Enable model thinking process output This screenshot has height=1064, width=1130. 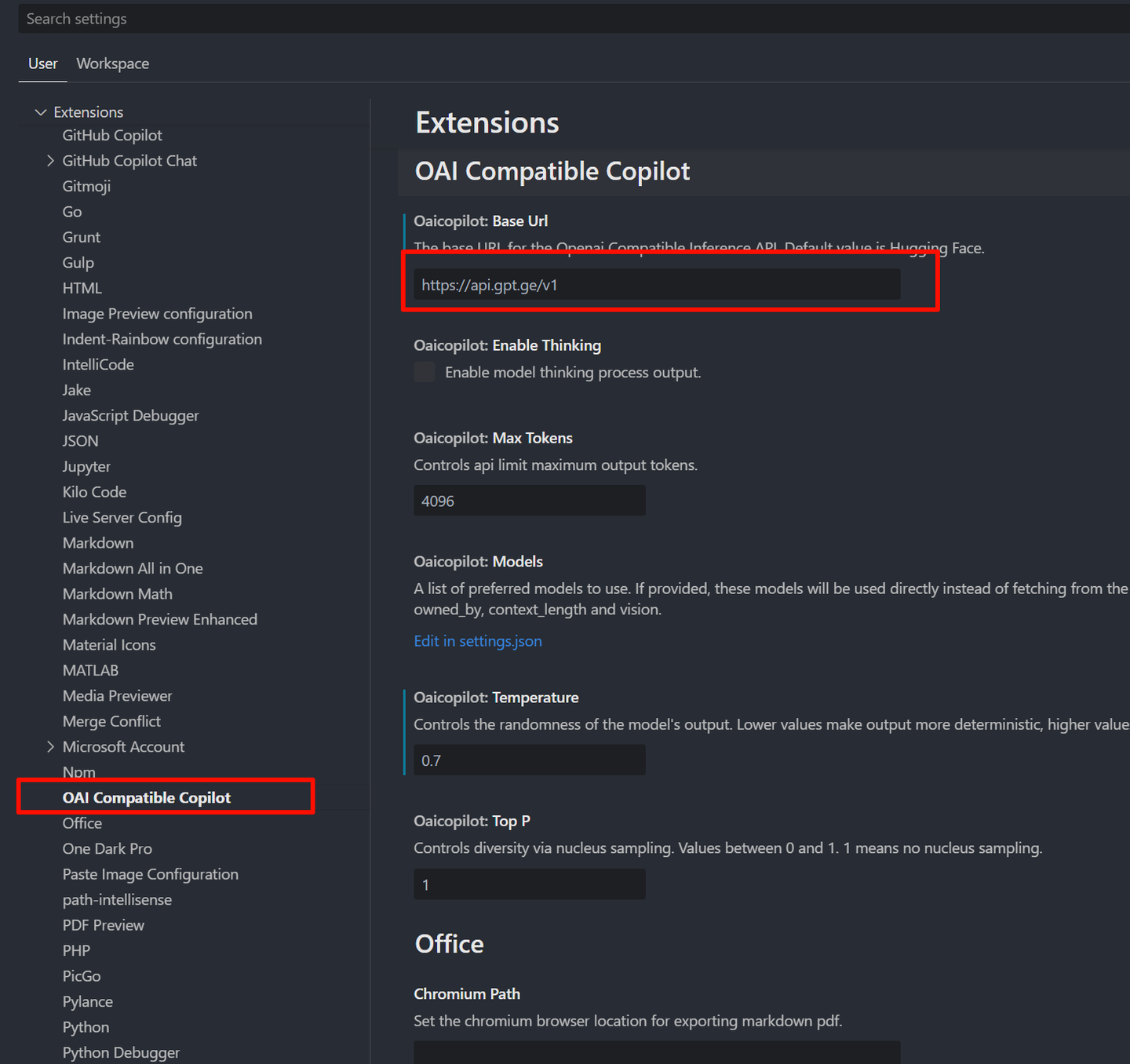pyautogui.click(x=424, y=371)
